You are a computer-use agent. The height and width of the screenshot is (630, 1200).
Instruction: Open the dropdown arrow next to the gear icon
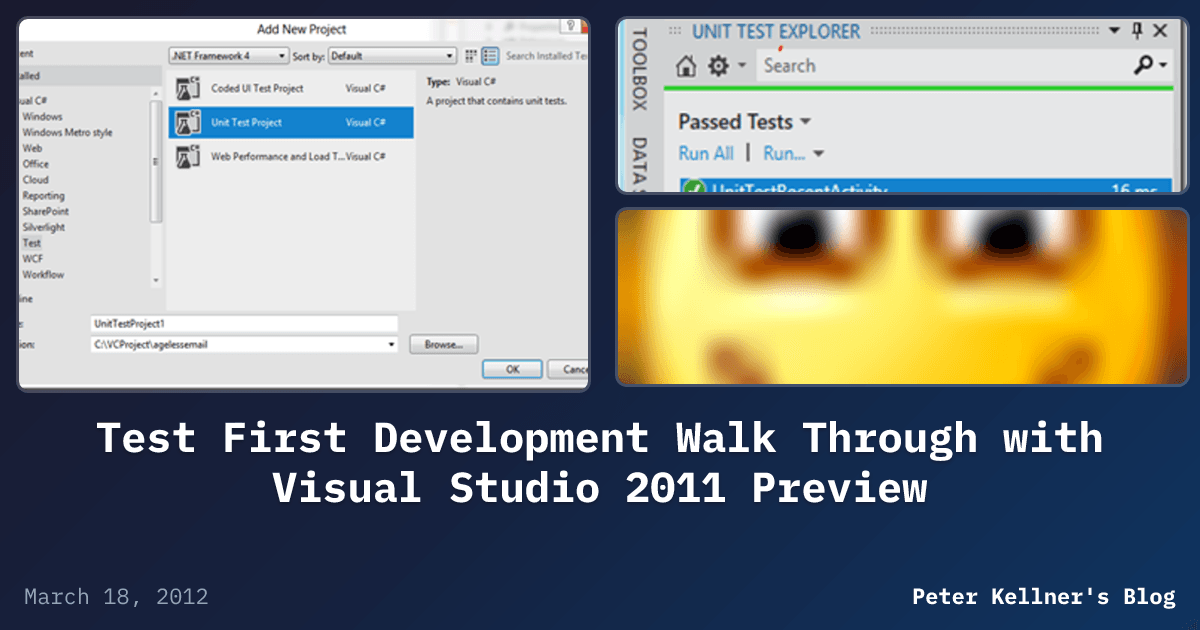click(741, 66)
